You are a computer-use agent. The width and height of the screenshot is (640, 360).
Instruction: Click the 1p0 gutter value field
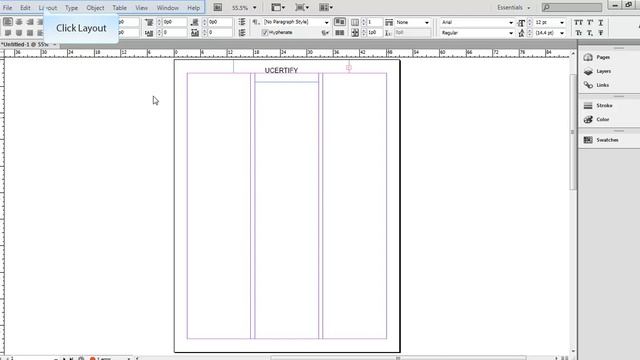click(374, 33)
